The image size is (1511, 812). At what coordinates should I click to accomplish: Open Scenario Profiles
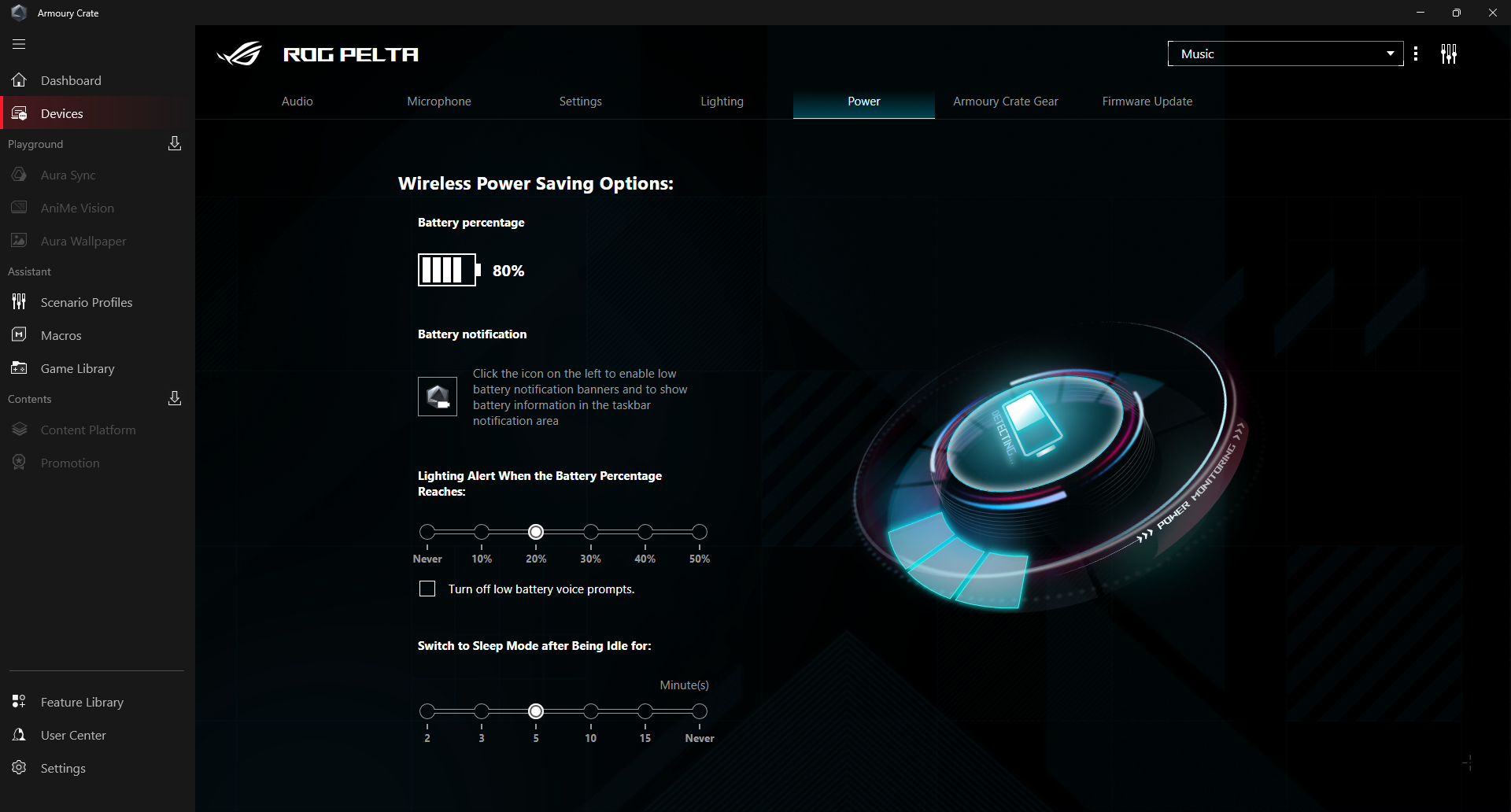coord(98,302)
